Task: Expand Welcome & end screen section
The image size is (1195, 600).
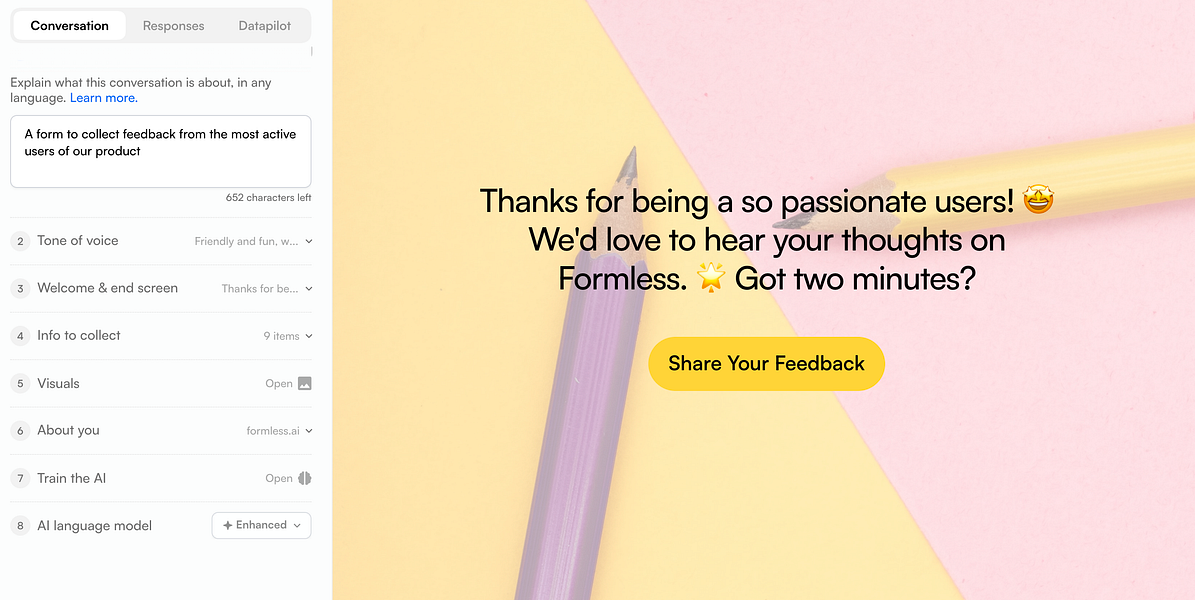Action: pyautogui.click(x=308, y=289)
